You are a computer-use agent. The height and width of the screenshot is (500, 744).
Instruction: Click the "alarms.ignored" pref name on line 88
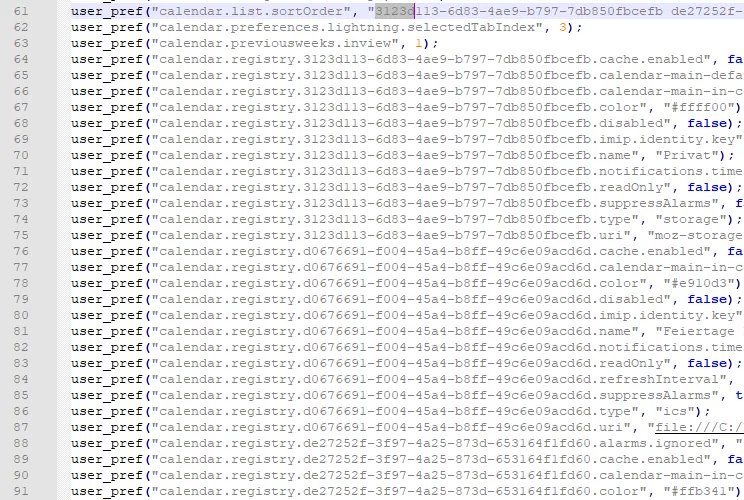pyautogui.click(x=655, y=444)
